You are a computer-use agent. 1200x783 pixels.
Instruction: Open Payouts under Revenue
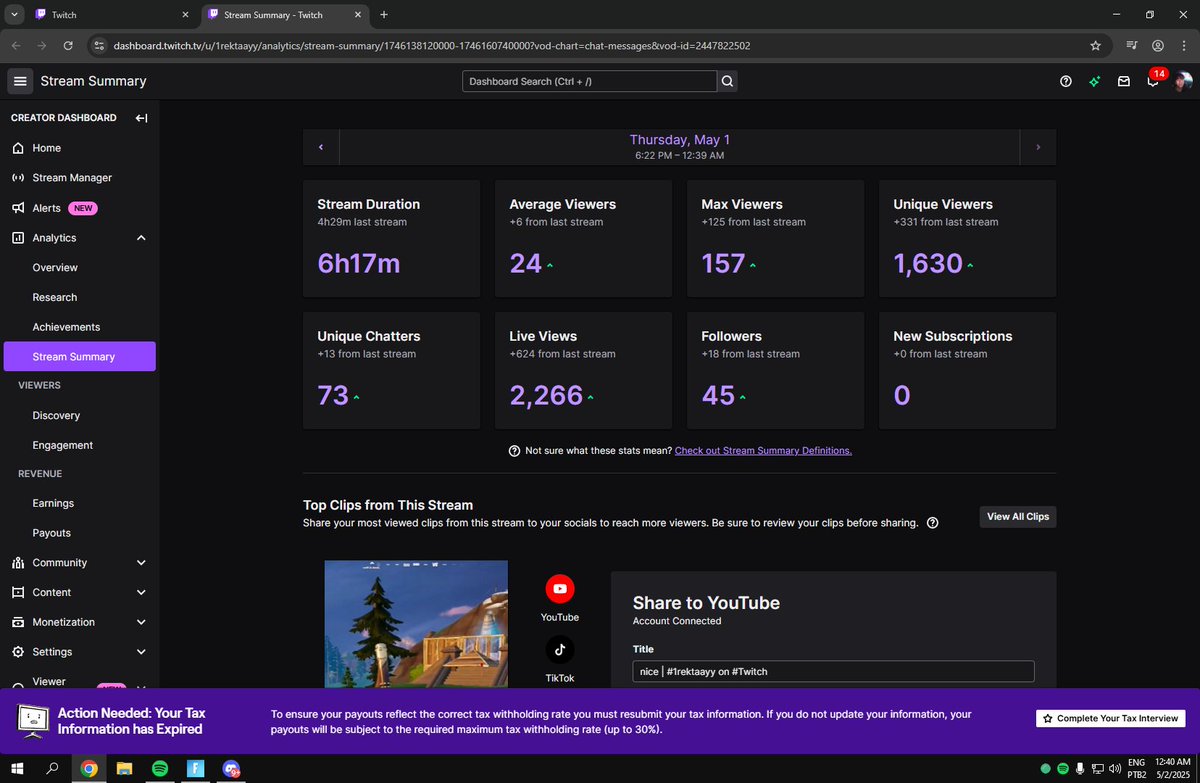(51, 533)
